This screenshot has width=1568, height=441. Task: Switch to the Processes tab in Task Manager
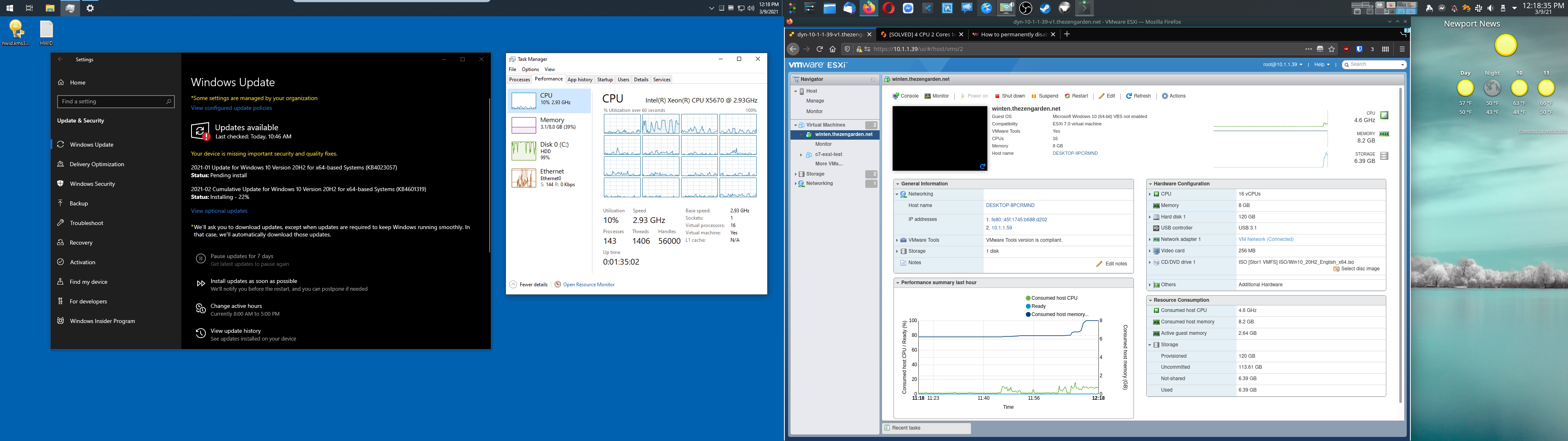click(x=519, y=80)
